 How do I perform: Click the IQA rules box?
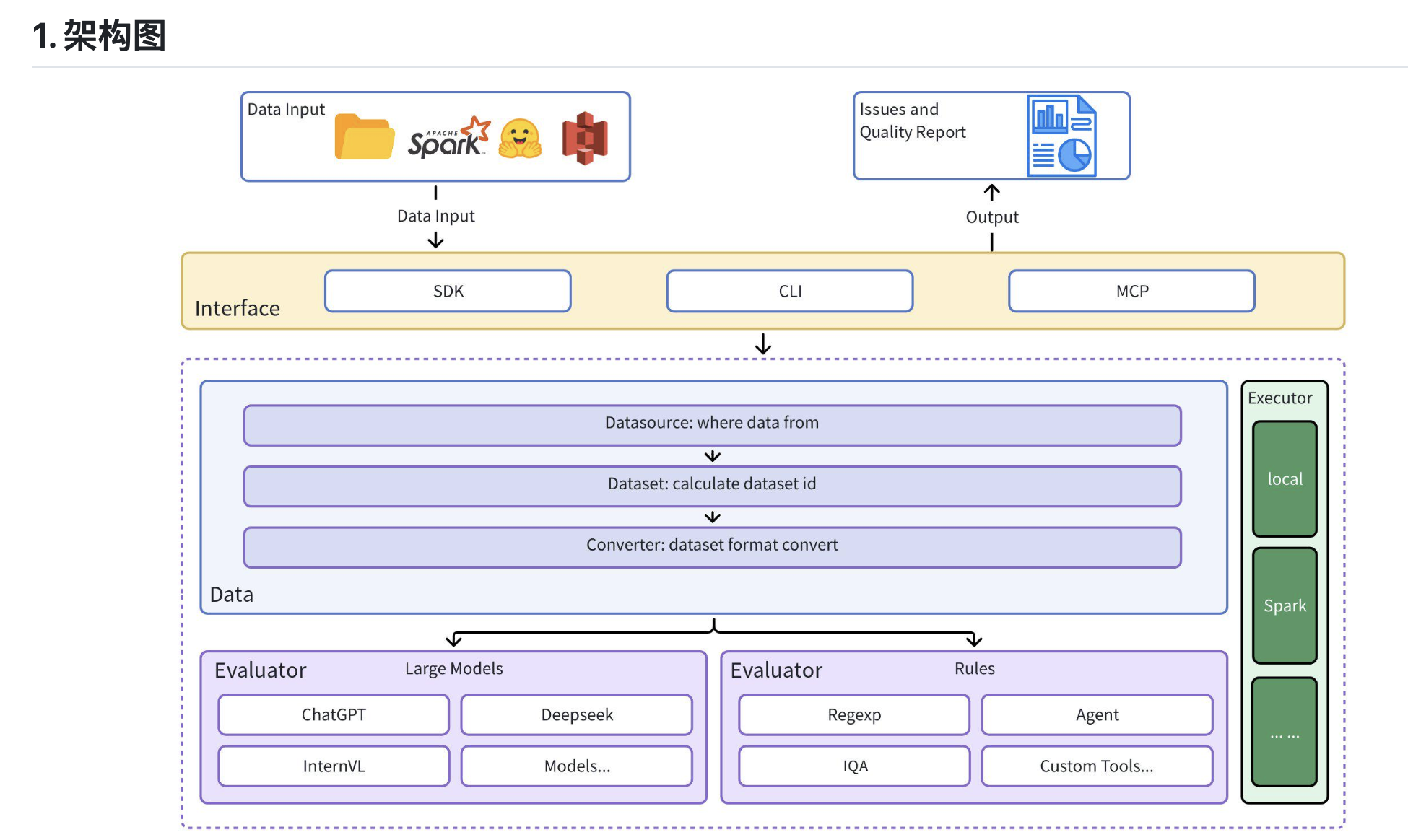pos(854,766)
